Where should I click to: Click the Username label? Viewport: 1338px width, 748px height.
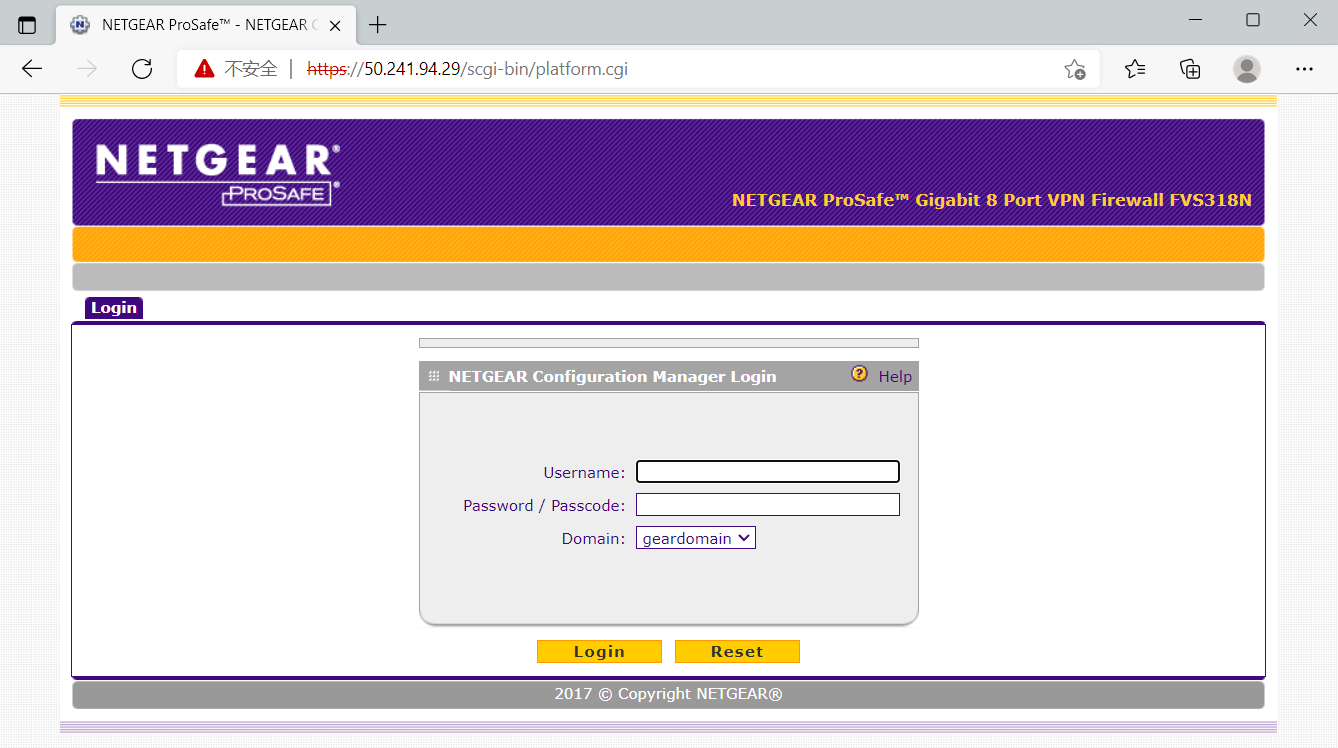(584, 472)
